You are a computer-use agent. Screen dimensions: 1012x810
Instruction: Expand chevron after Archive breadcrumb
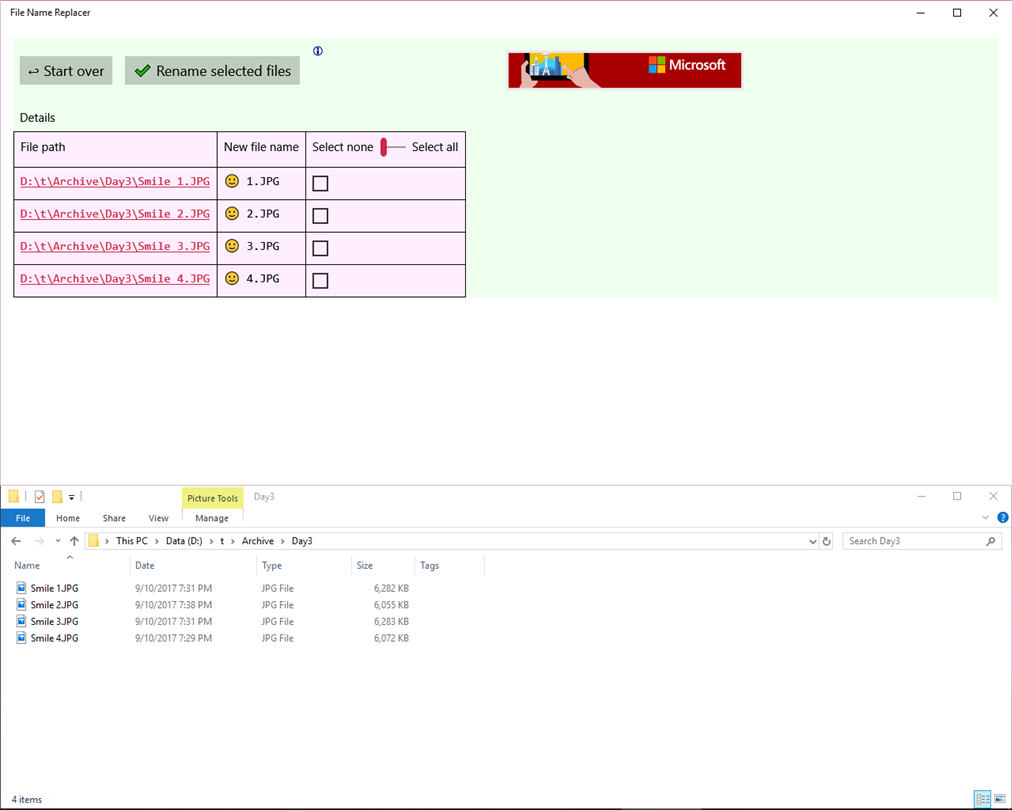pyautogui.click(x=282, y=541)
